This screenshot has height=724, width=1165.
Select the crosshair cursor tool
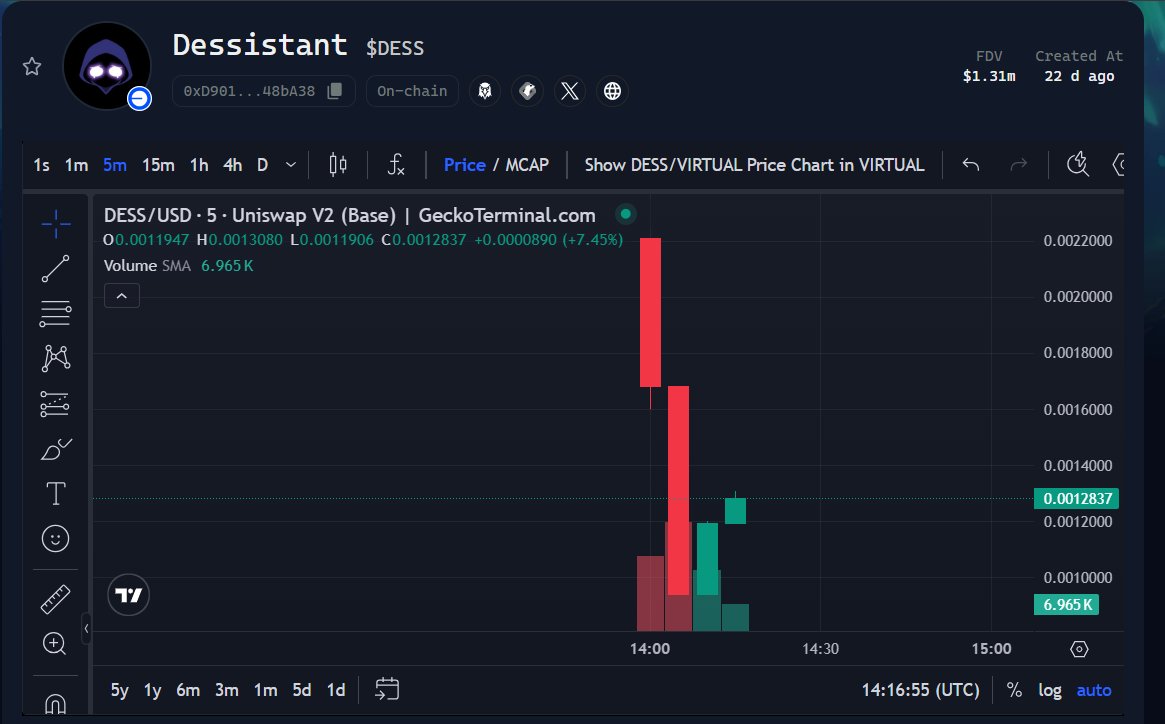[x=56, y=224]
